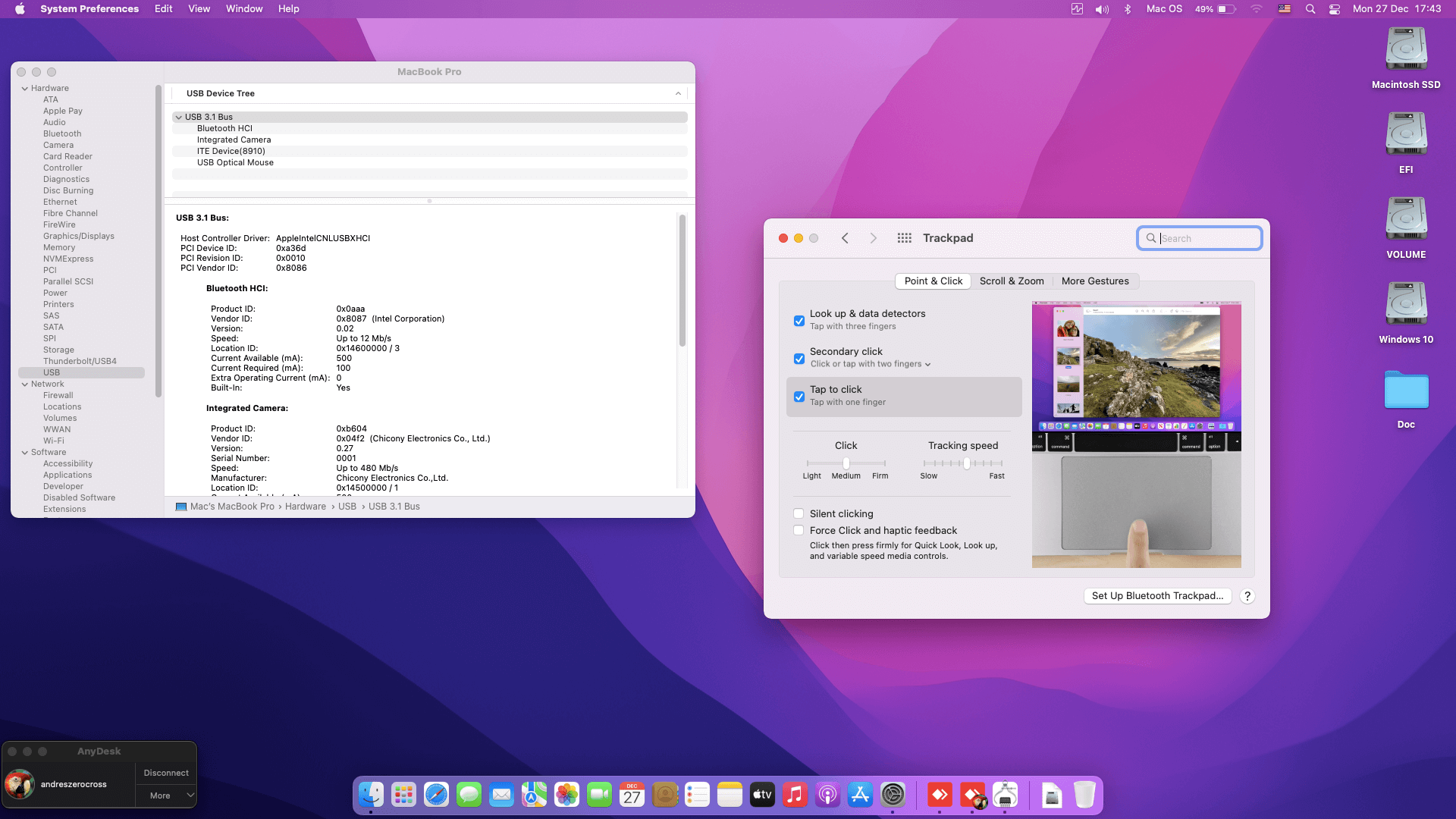
Task: Enable Silent clicking
Action: pyautogui.click(x=799, y=513)
